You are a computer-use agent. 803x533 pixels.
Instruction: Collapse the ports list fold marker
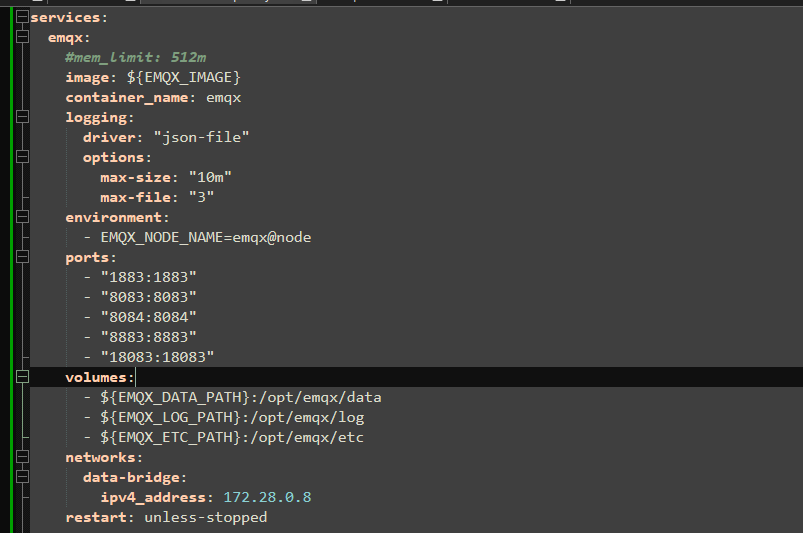22,257
